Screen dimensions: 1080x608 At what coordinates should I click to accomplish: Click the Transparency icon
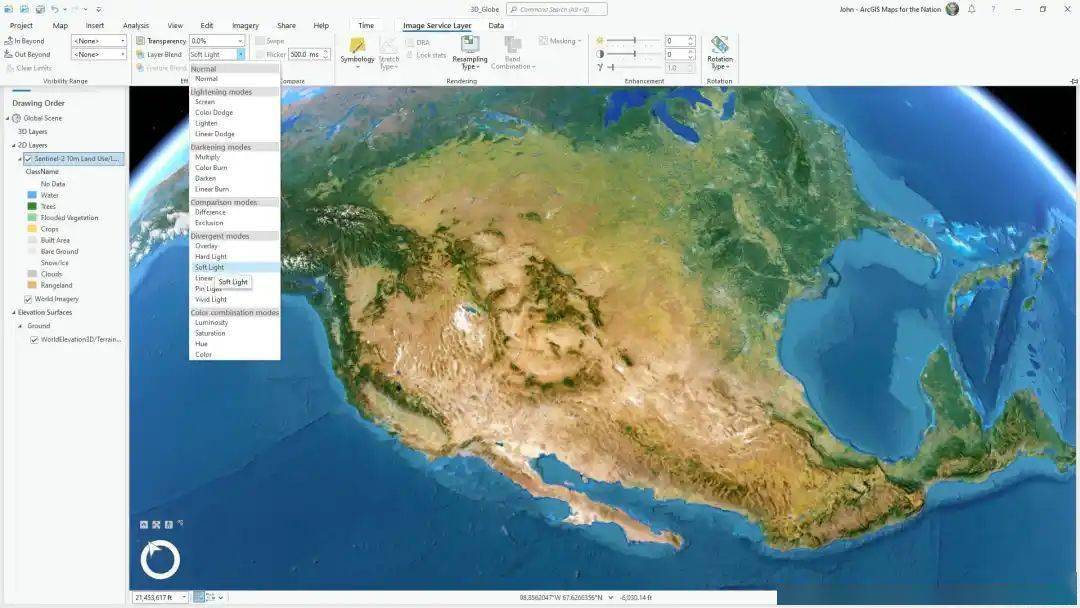point(141,41)
